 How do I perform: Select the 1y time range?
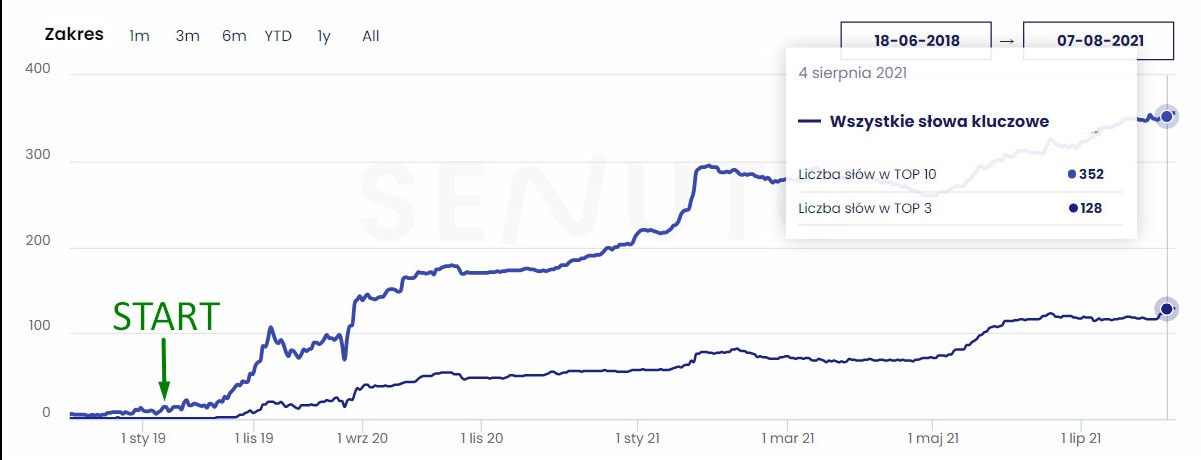[324, 36]
